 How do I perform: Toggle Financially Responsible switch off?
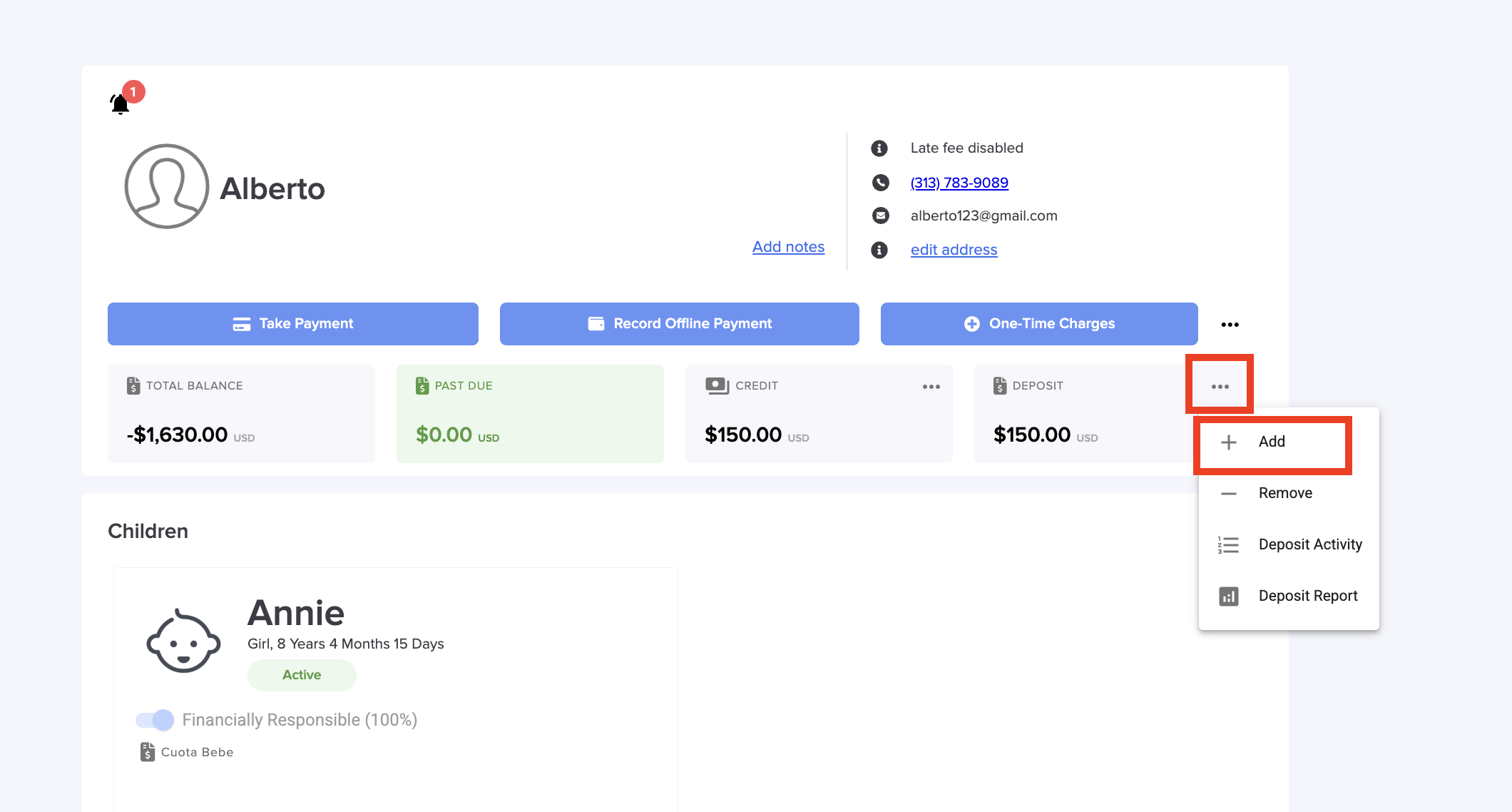pos(155,720)
